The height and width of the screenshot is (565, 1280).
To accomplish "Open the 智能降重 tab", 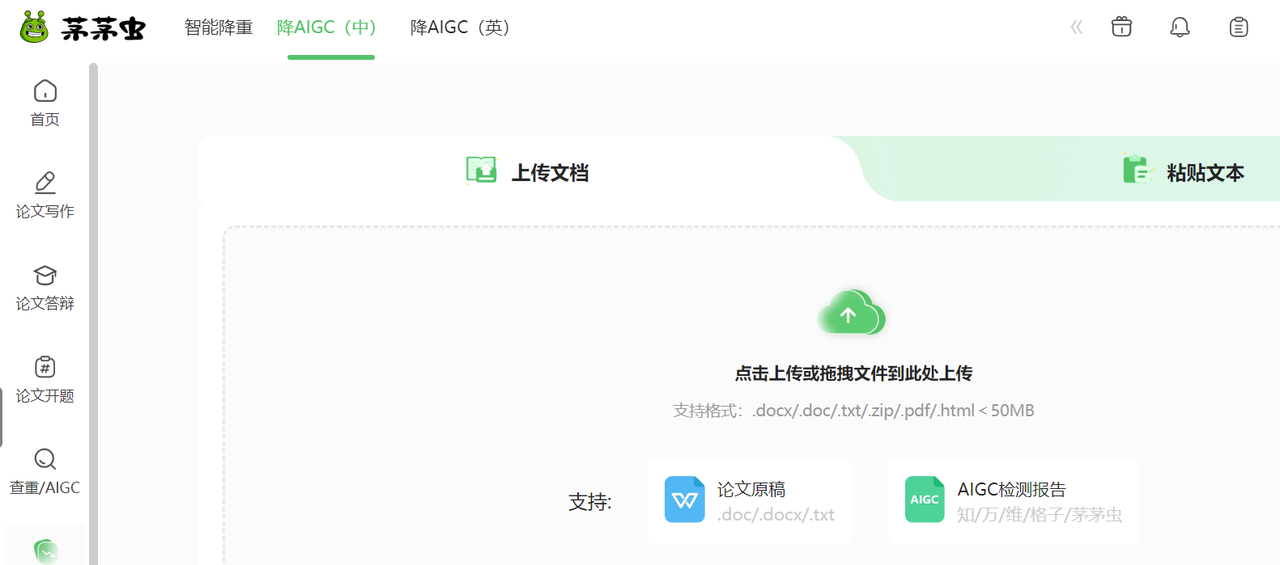I will tap(219, 28).
